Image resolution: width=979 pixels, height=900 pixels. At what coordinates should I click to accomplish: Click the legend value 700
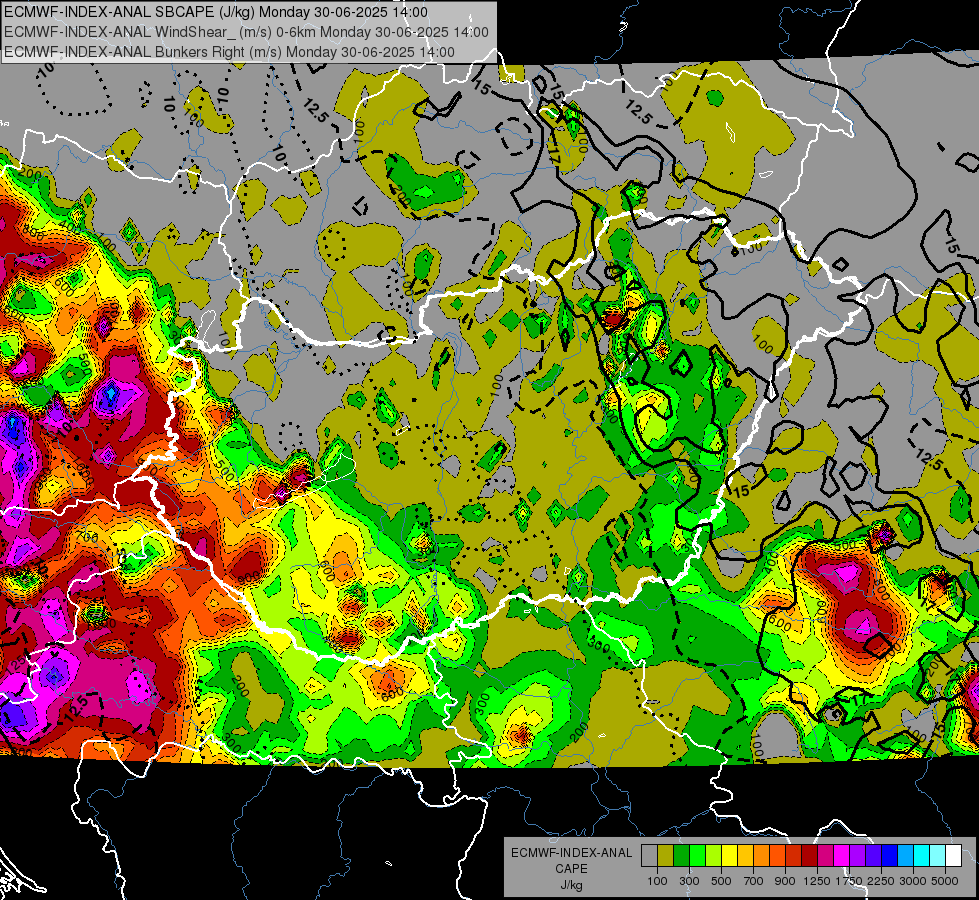[x=754, y=881]
